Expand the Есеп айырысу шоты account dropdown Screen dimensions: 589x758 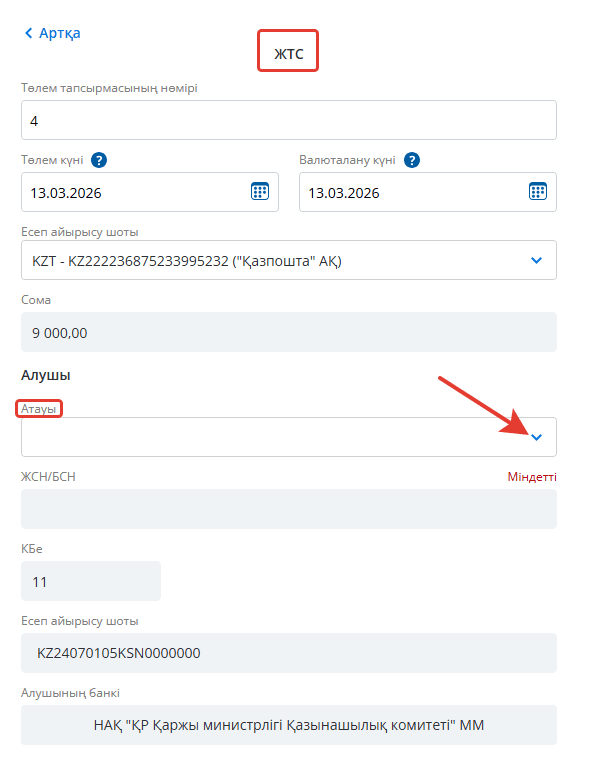(289, 260)
